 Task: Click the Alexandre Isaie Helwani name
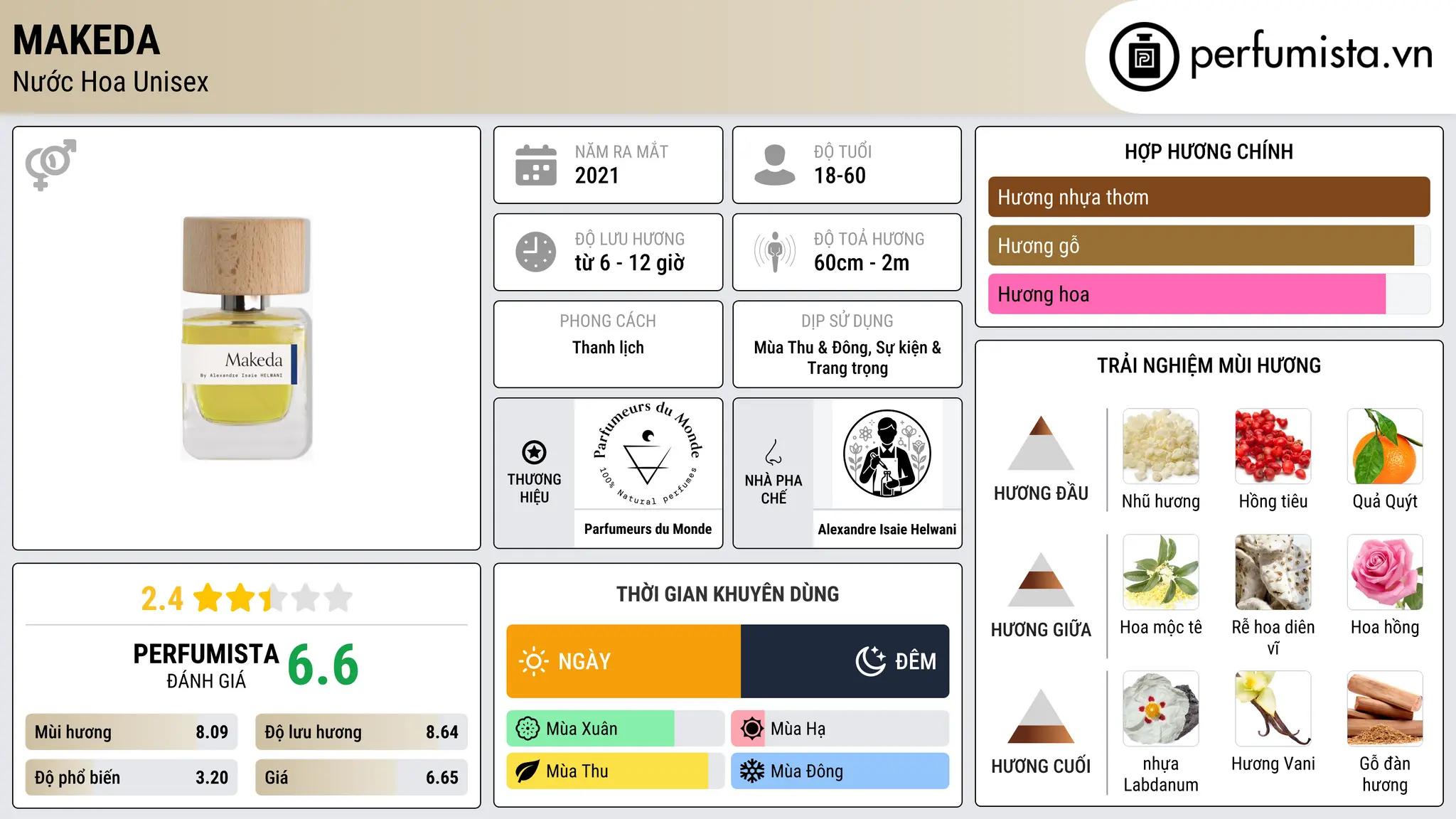pos(887,530)
